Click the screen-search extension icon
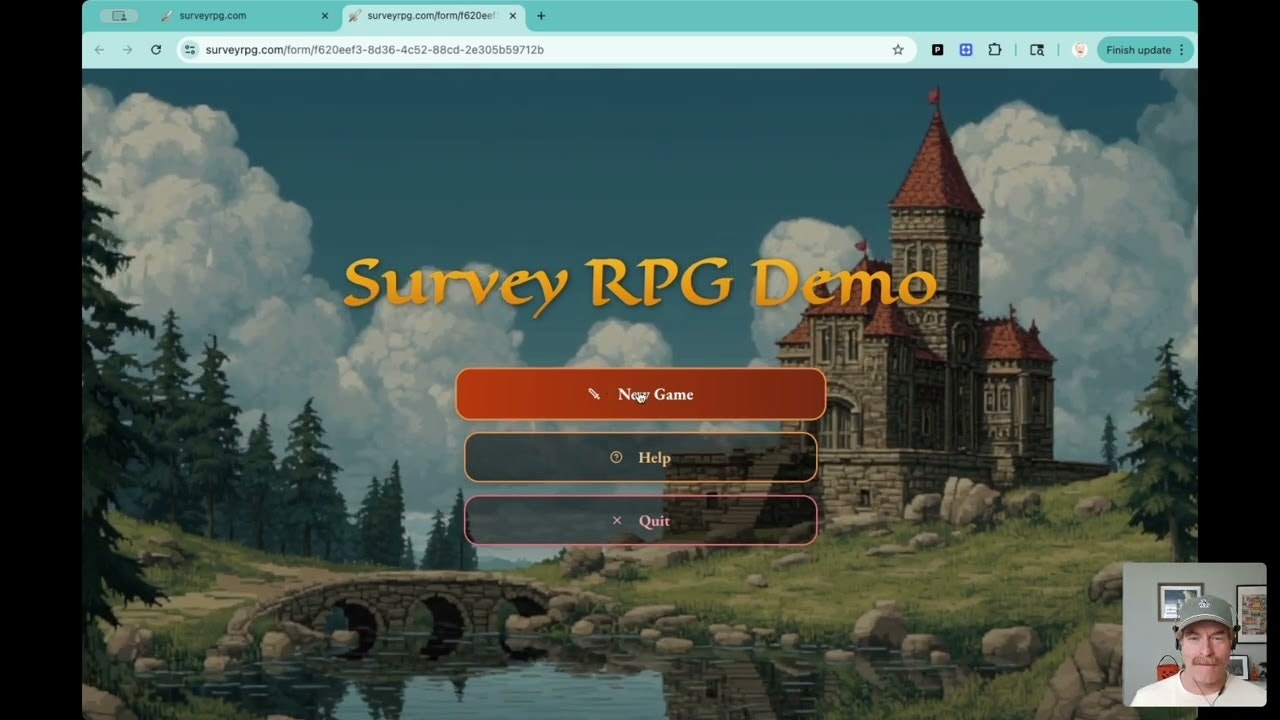This screenshot has width=1280, height=720. click(1037, 49)
